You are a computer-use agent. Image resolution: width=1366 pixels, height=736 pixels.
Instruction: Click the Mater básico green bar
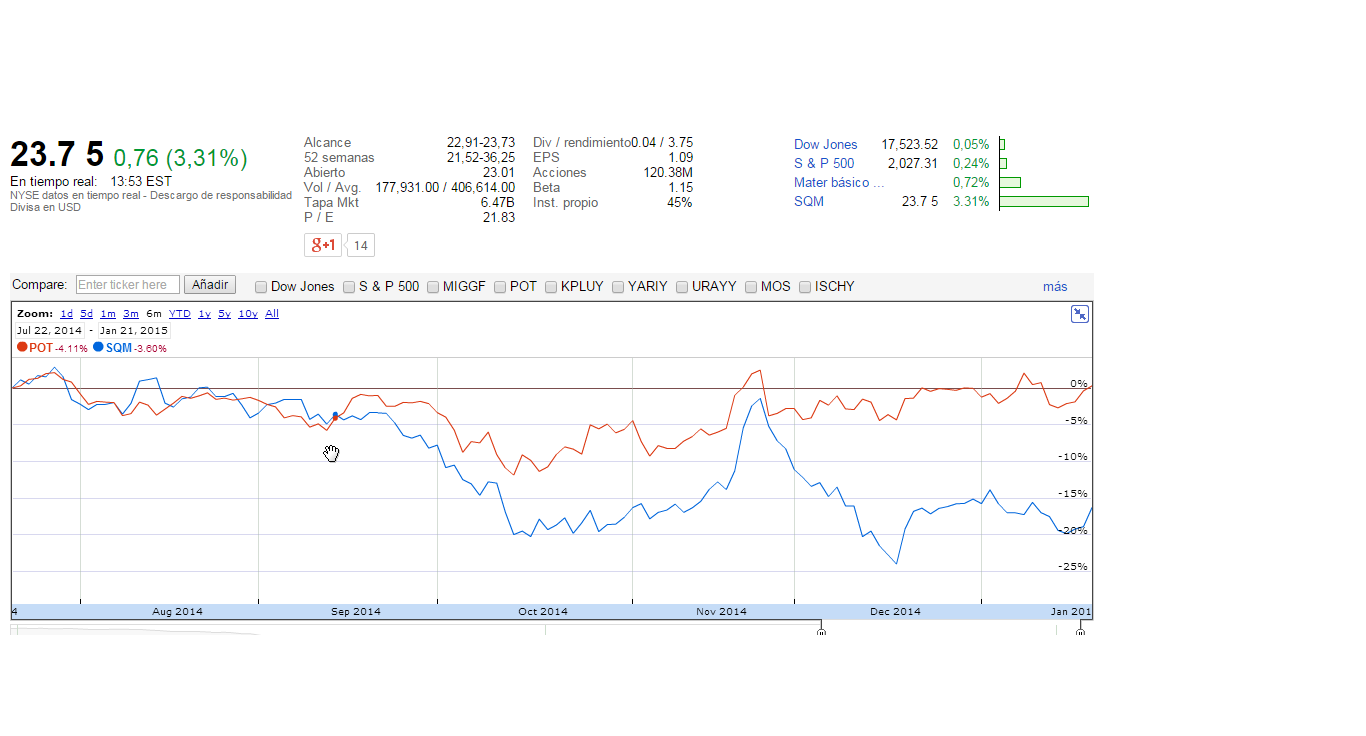pyautogui.click(x=1010, y=183)
